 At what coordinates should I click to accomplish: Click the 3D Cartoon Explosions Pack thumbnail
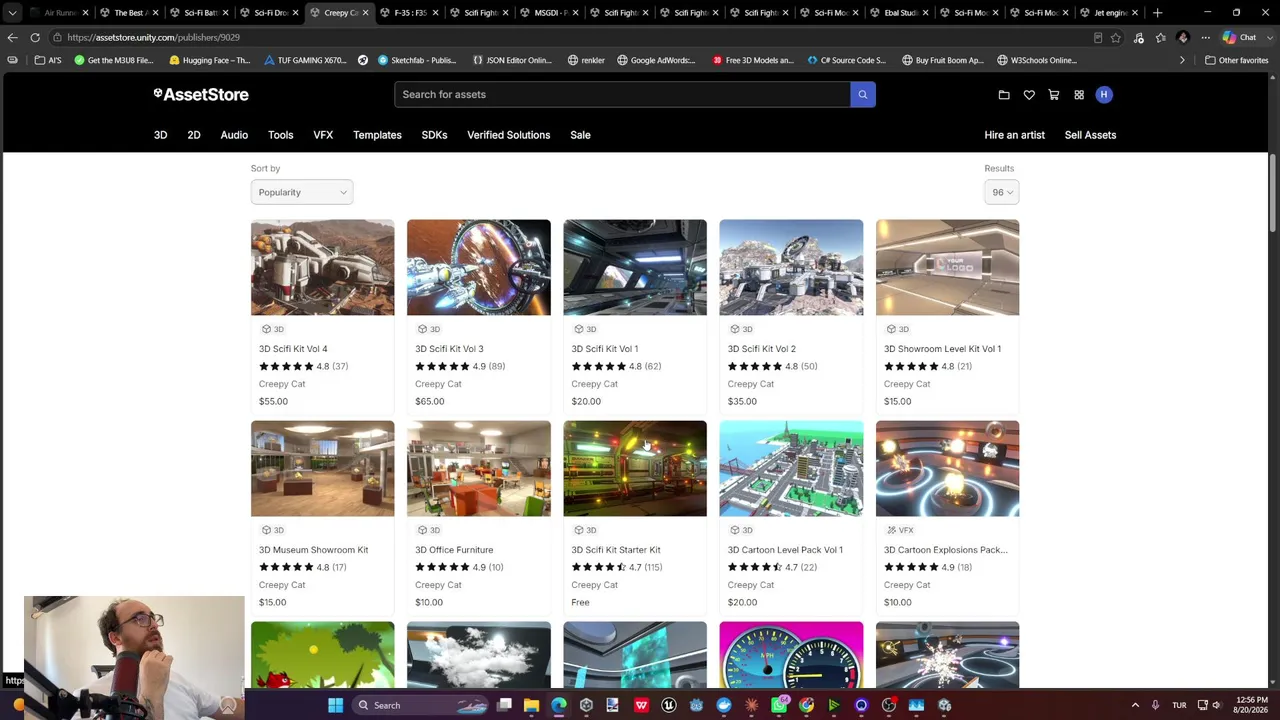click(x=947, y=468)
